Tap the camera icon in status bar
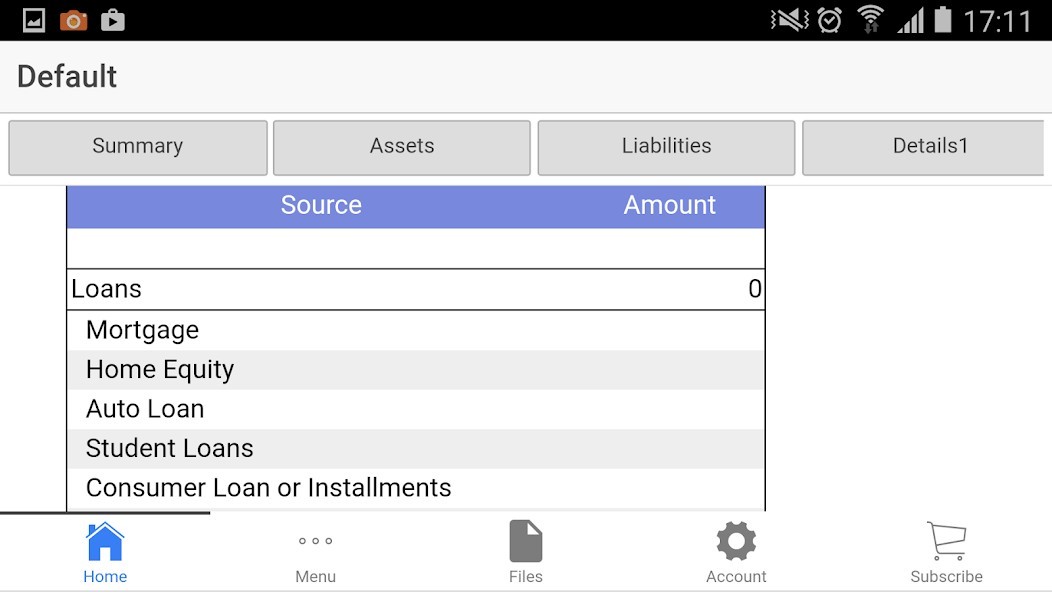The height and width of the screenshot is (592, 1052). point(73,21)
